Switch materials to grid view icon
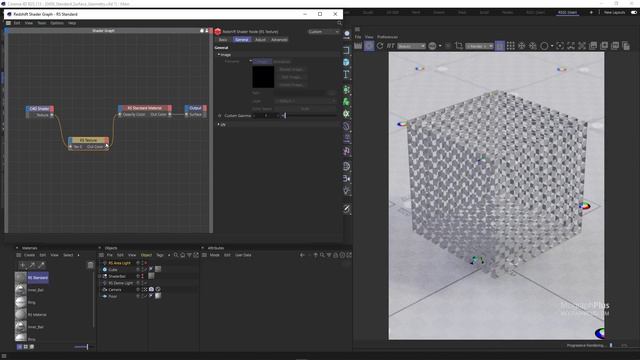 [x=25, y=347]
